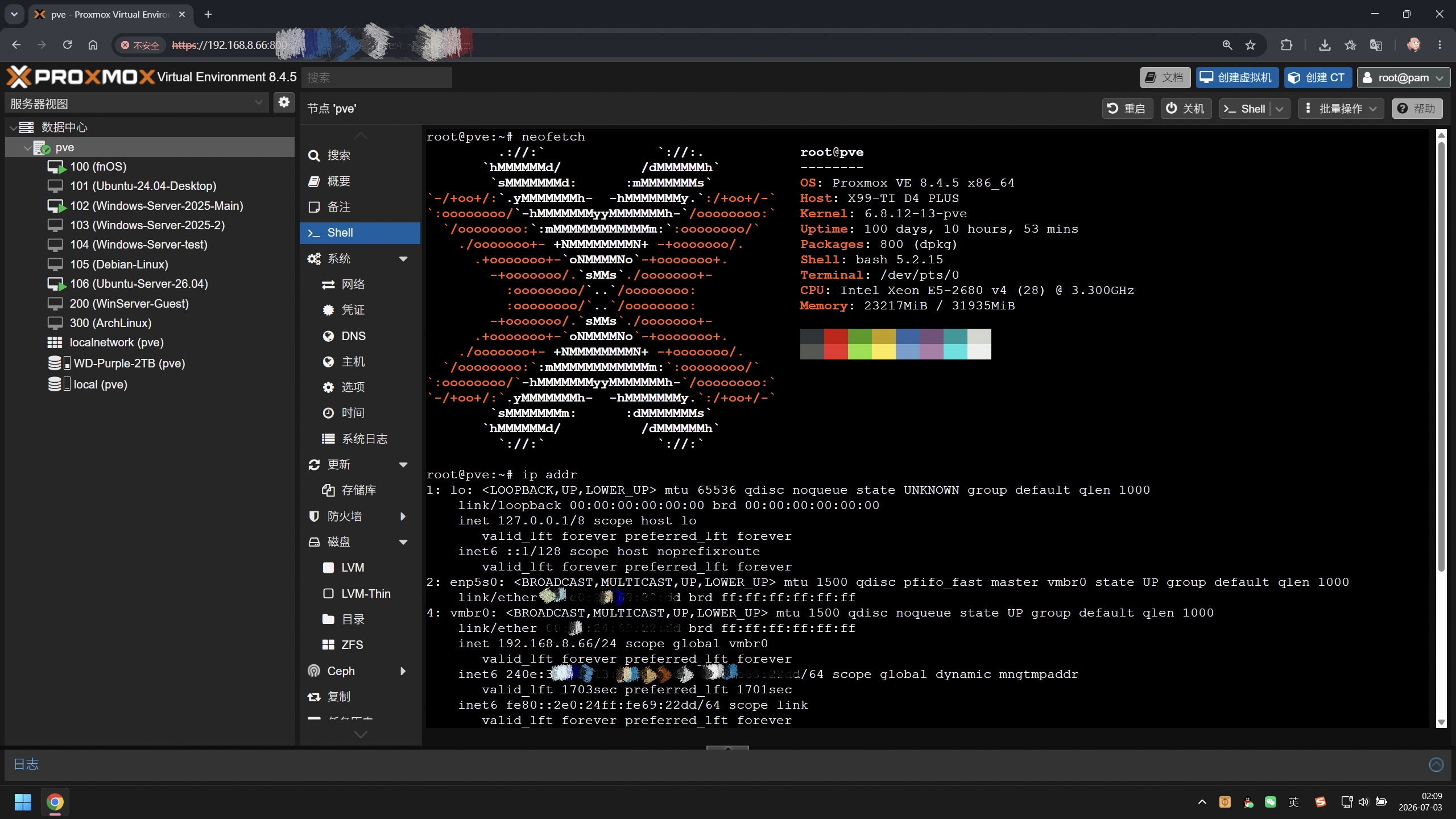Click the Chrome taskbar icon

[55, 803]
